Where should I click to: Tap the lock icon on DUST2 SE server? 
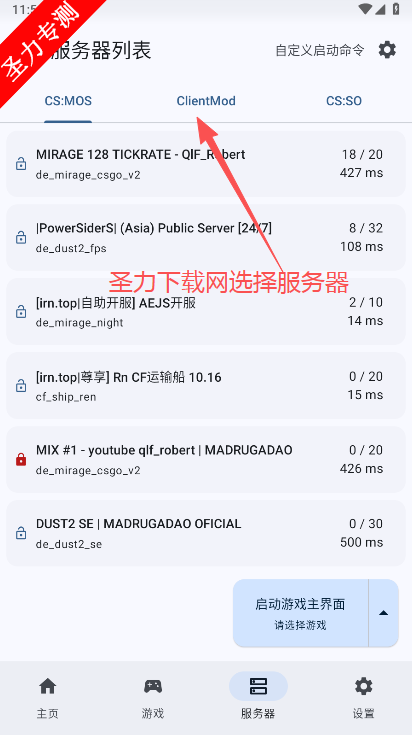pyautogui.click(x=21, y=533)
